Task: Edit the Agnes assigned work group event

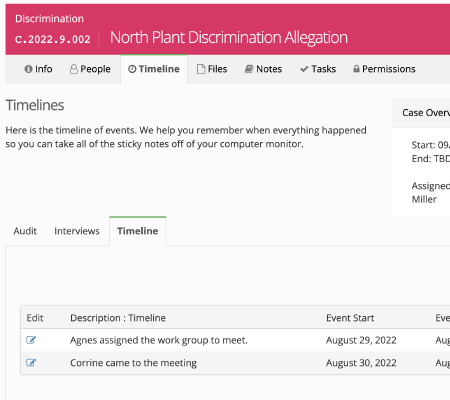Action: (x=31, y=340)
